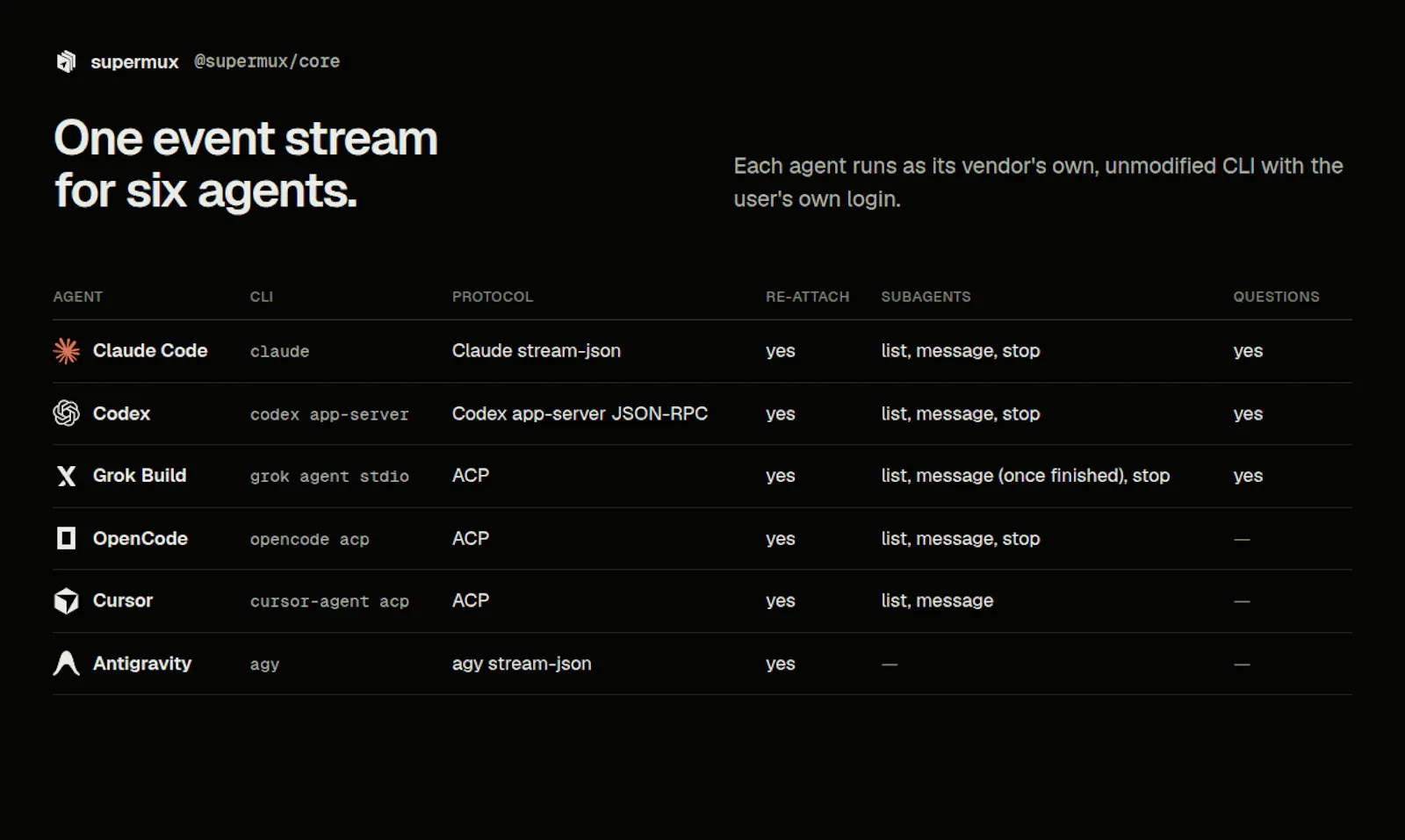Click the 'opencode acp' CLI command
Image resolution: width=1405 pixels, height=840 pixels.
[x=309, y=539]
